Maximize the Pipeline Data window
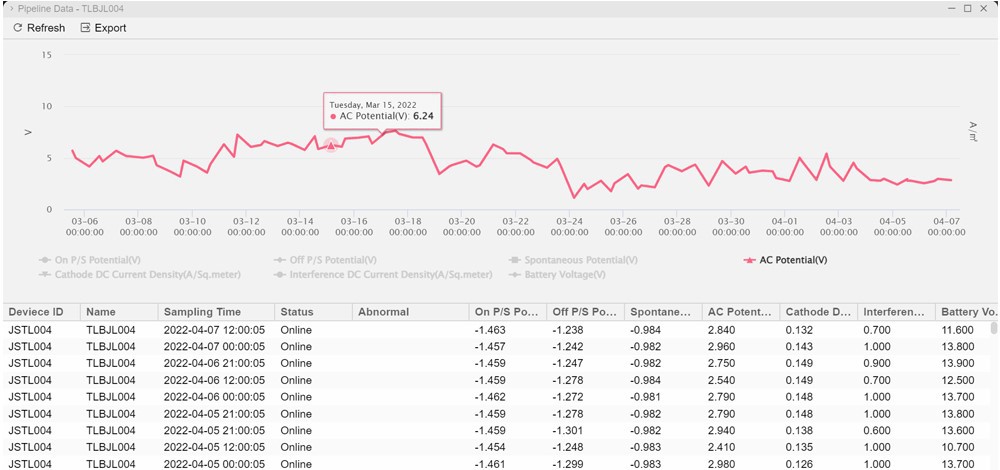The height and width of the screenshot is (470, 1000). pyautogui.click(x=967, y=8)
